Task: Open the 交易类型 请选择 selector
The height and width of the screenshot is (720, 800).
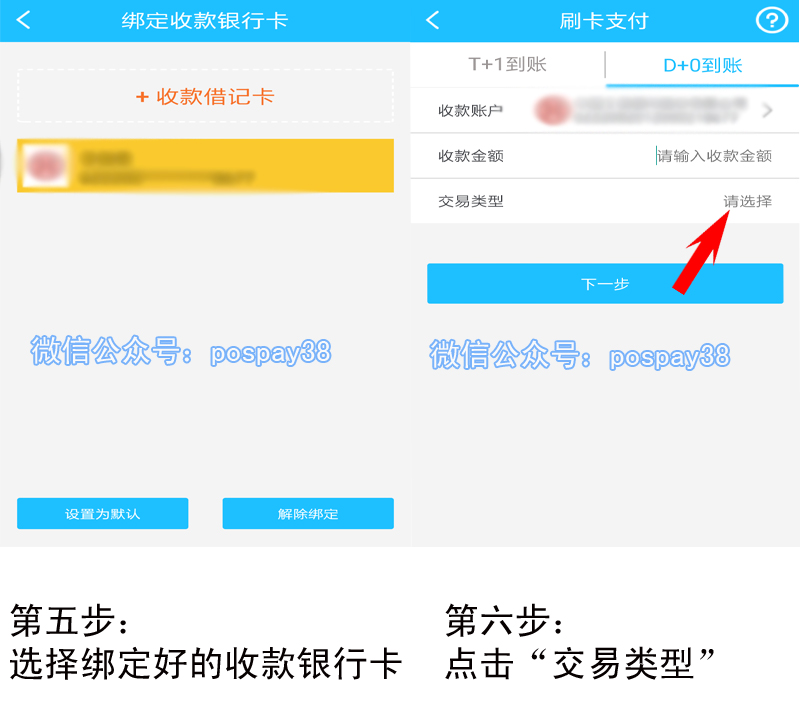Action: click(747, 201)
